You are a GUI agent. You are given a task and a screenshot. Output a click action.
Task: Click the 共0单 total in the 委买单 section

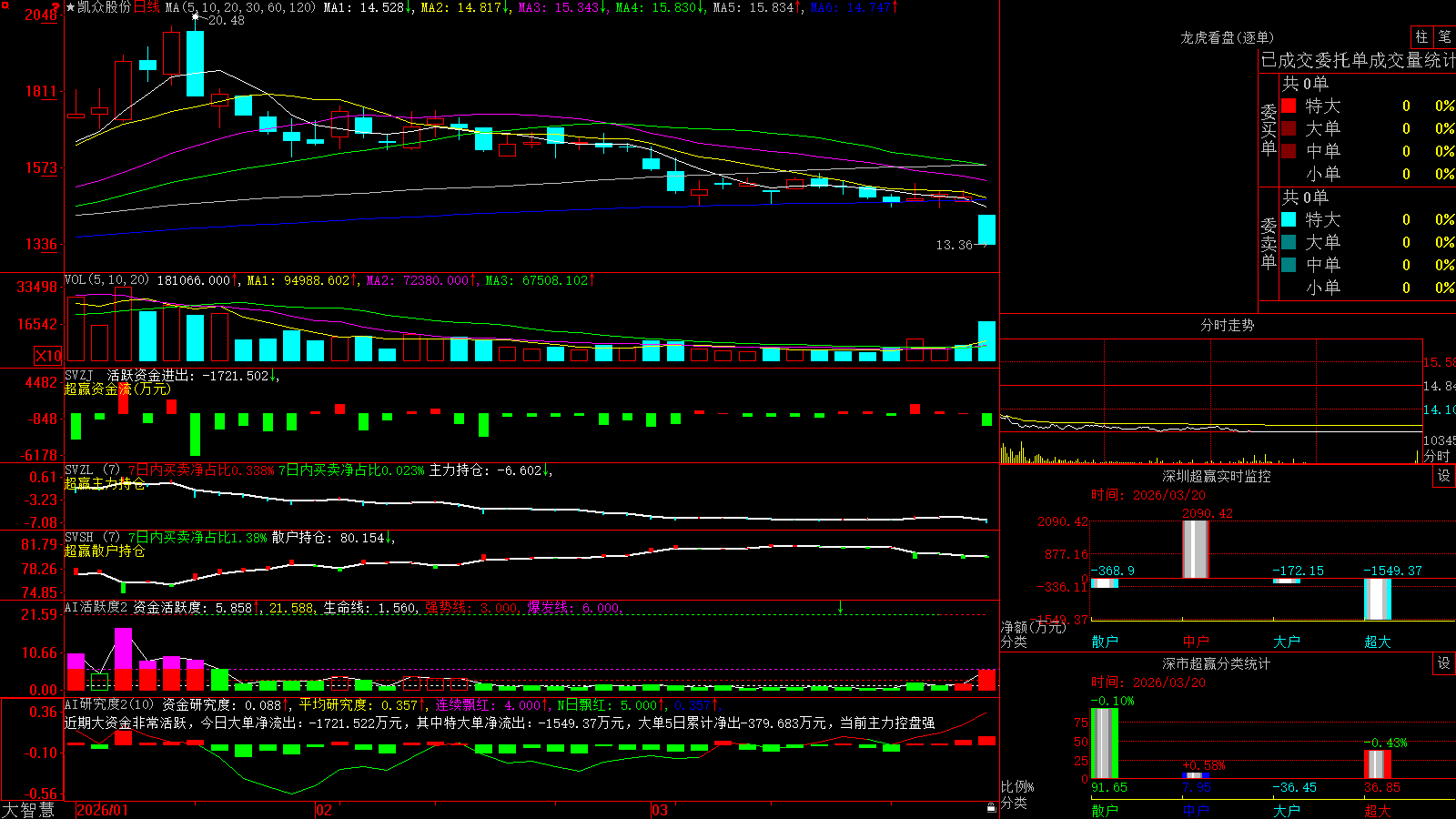coord(1305,83)
